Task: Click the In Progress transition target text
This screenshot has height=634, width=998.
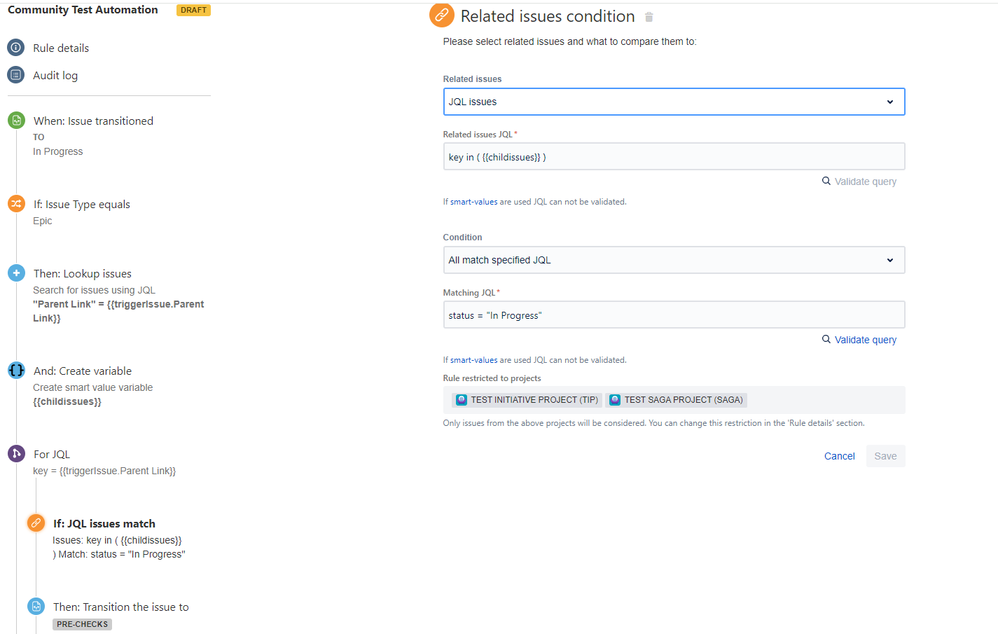Action: point(58,151)
